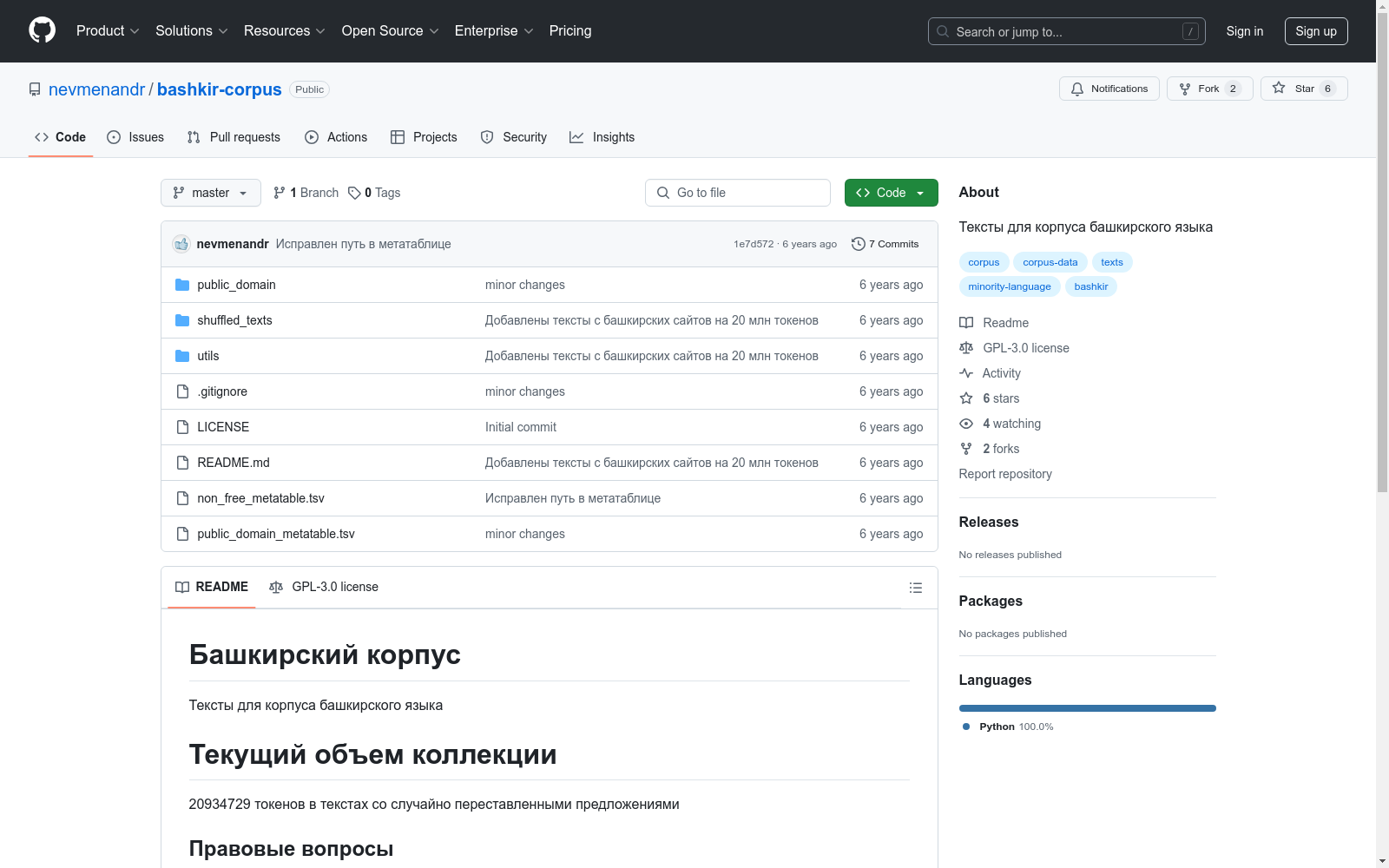Expand the Enterprise menu
The width and height of the screenshot is (1389, 868).
pyautogui.click(x=494, y=30)
